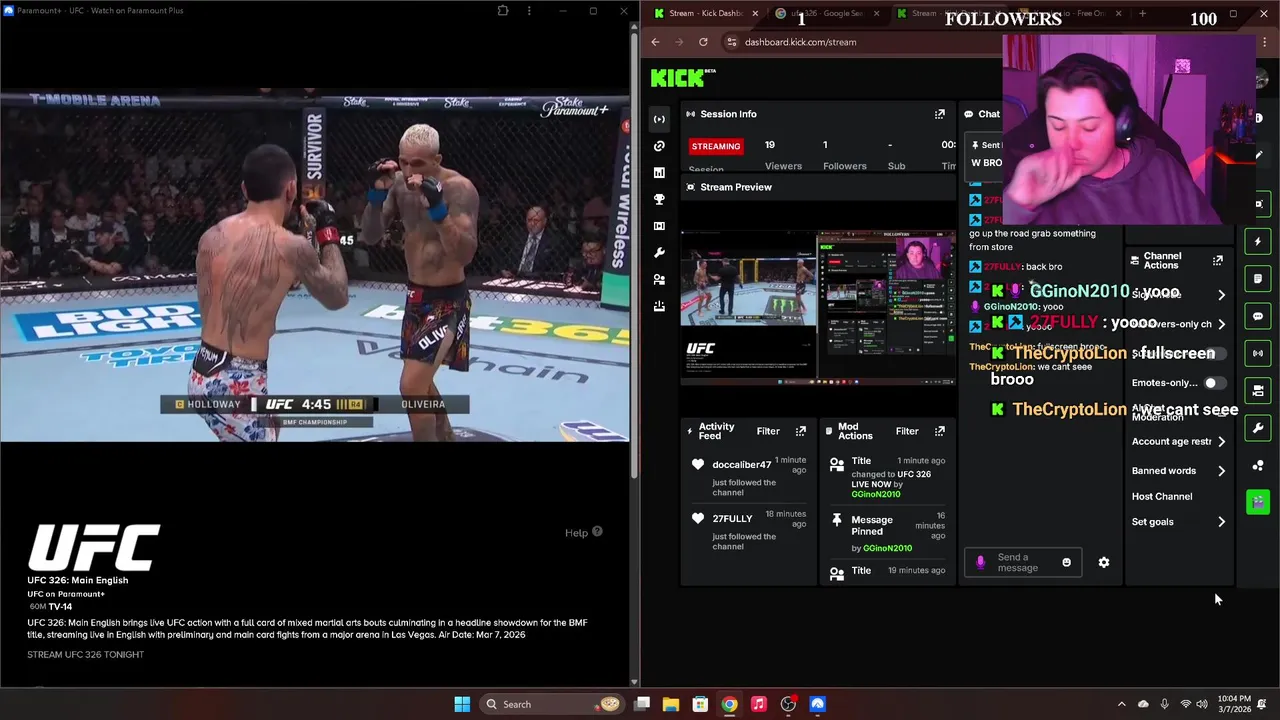Click the lightning bolt widget in right rail
The height and width of the screenshot is (720, 1280).
(1258, 241)
